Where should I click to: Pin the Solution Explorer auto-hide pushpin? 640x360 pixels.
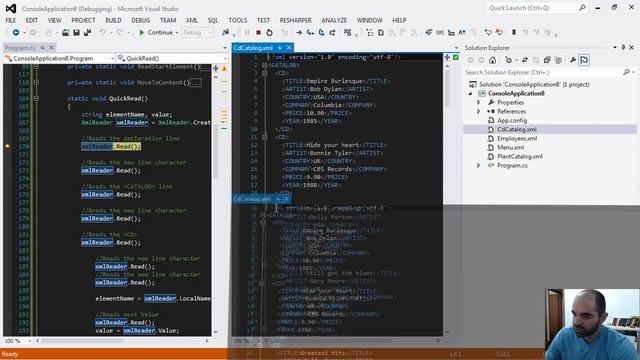click(x=623, y=48)
